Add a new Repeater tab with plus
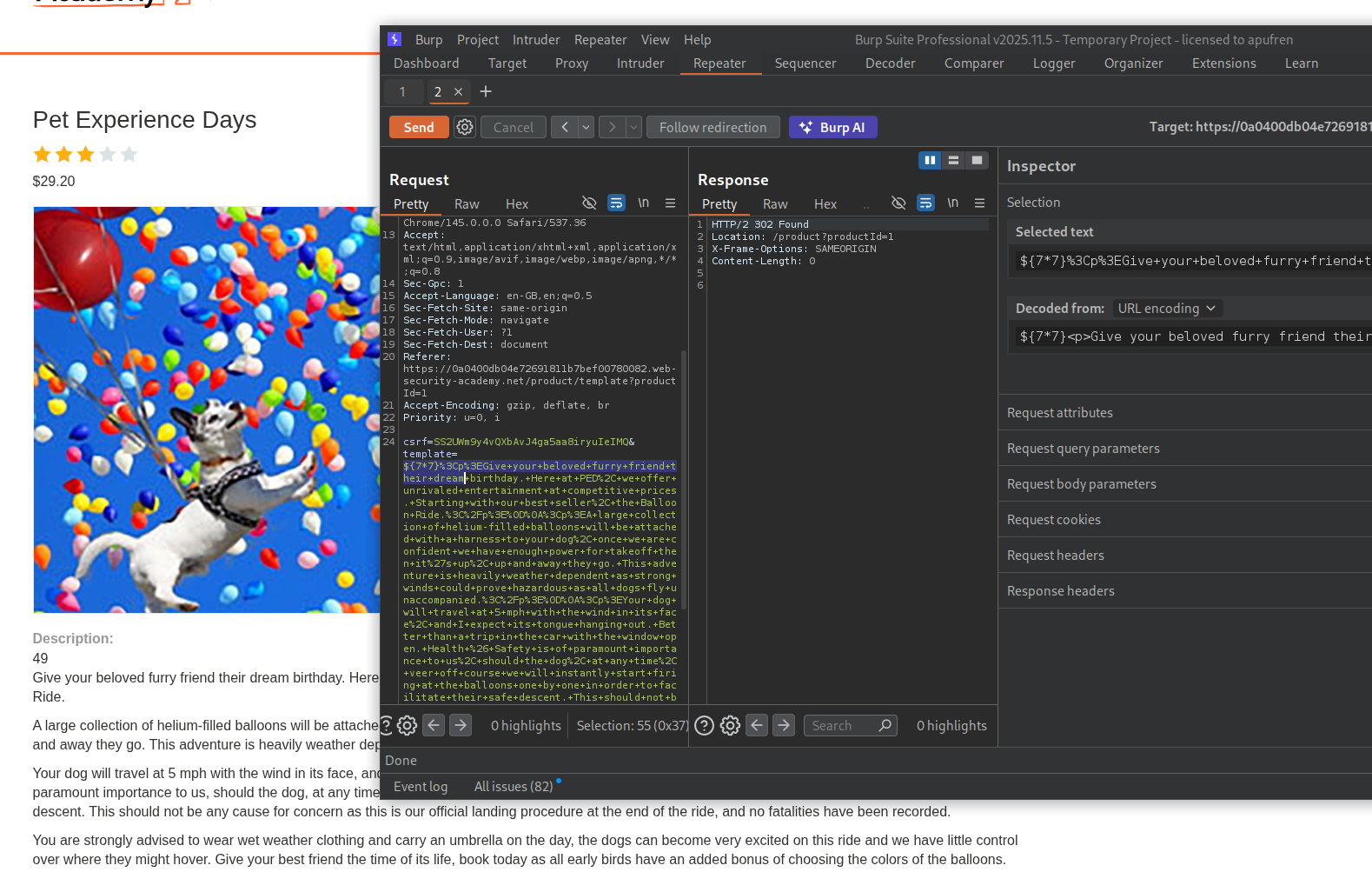Screen dimensions: 1372x872 (486, 91)
